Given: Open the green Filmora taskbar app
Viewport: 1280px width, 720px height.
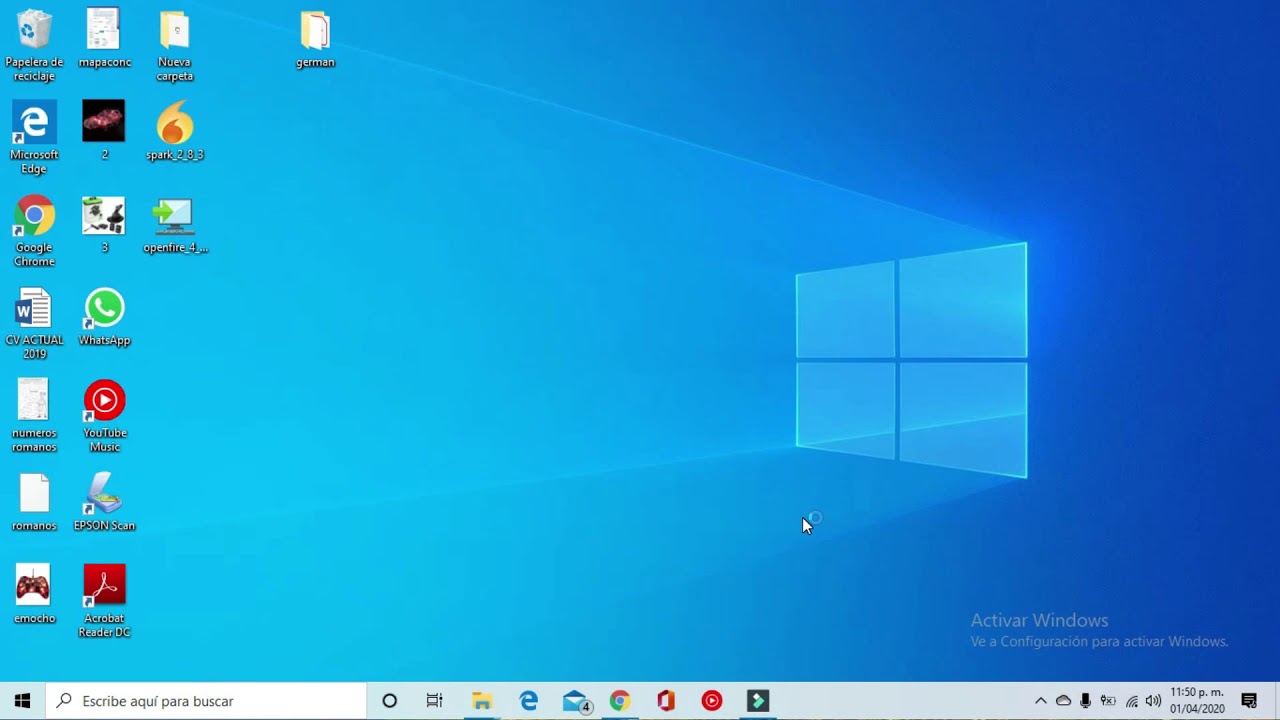Looking at the screenshot, I should tap(758, 701).
